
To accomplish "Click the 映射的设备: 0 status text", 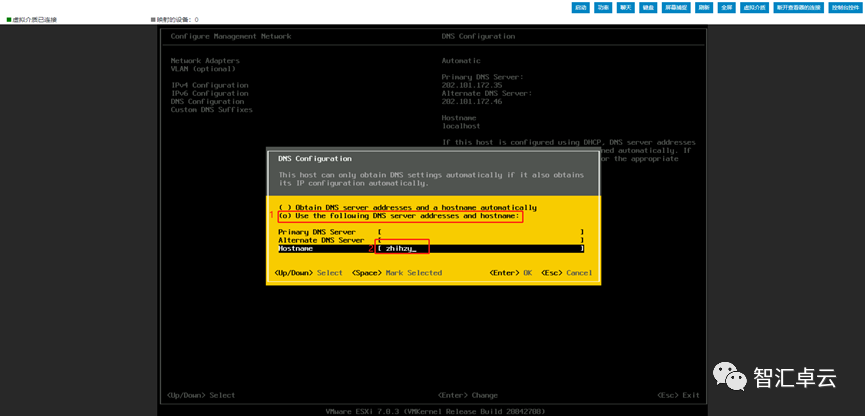I will click(175, 20).
